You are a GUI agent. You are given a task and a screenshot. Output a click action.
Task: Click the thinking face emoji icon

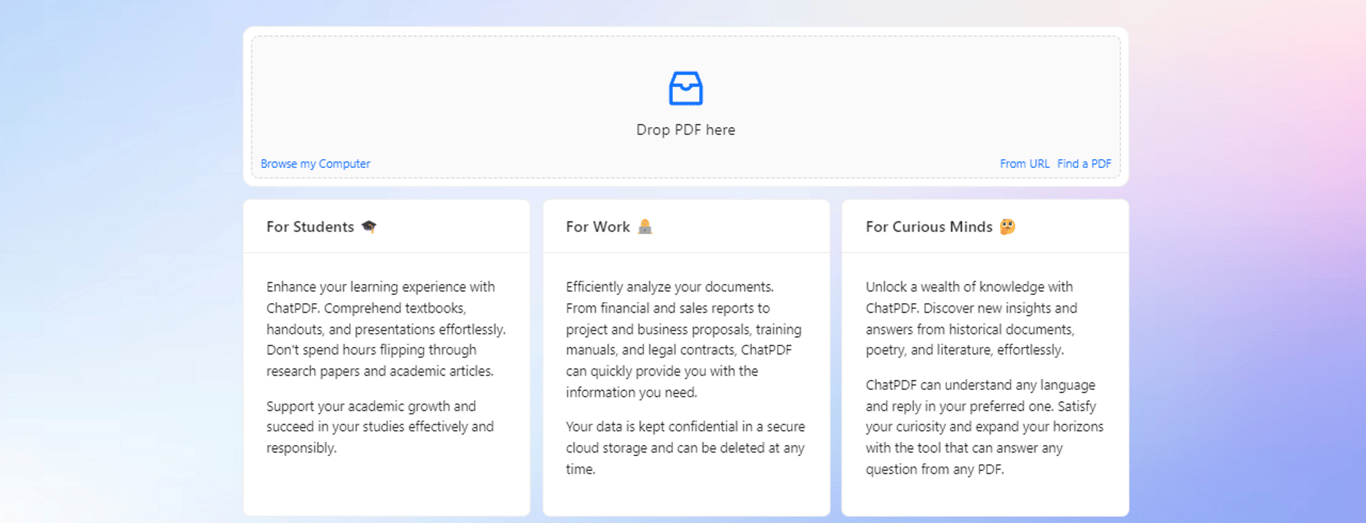click(x=1007, y=227)
